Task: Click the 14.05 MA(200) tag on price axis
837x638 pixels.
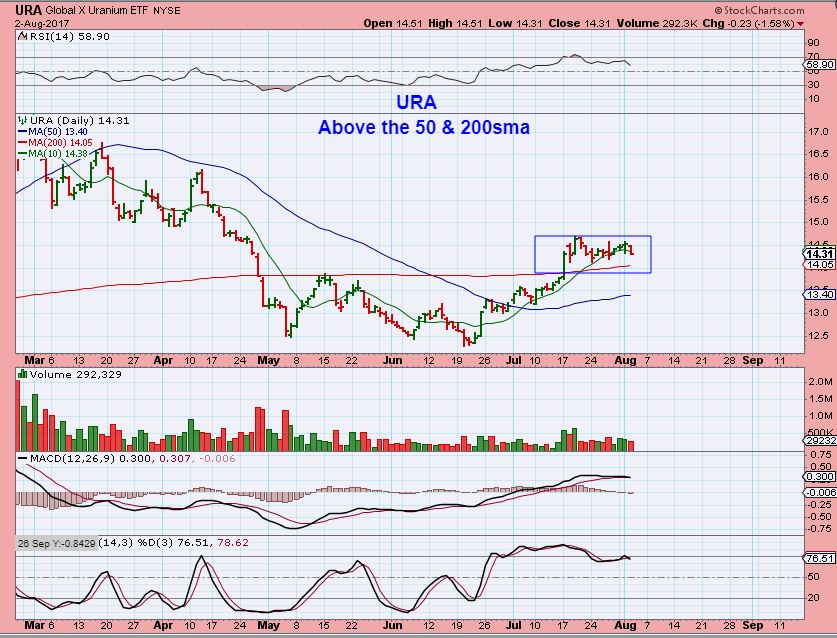Action: click(x=820, y=265)
